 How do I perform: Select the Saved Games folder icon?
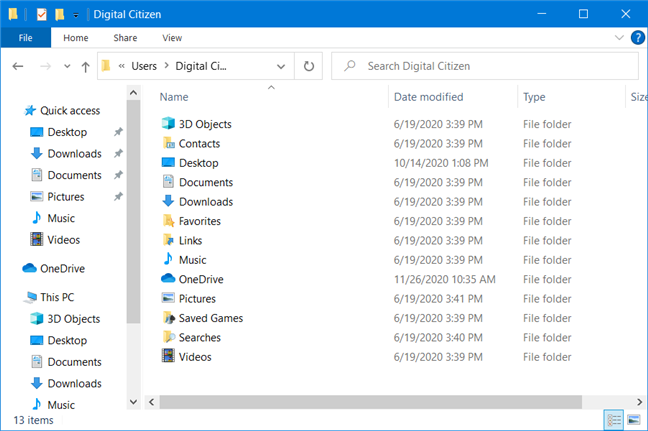pos(168,318)
